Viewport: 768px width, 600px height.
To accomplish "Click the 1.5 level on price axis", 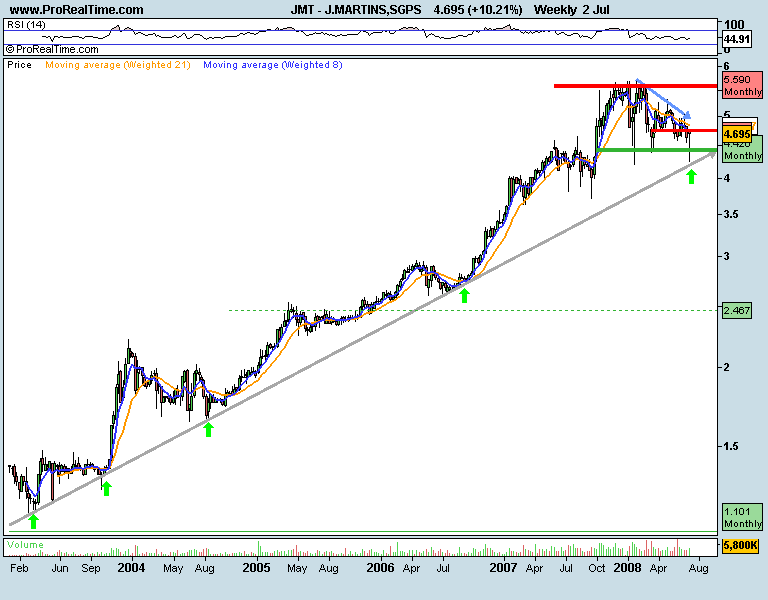I will pos(733,446).
